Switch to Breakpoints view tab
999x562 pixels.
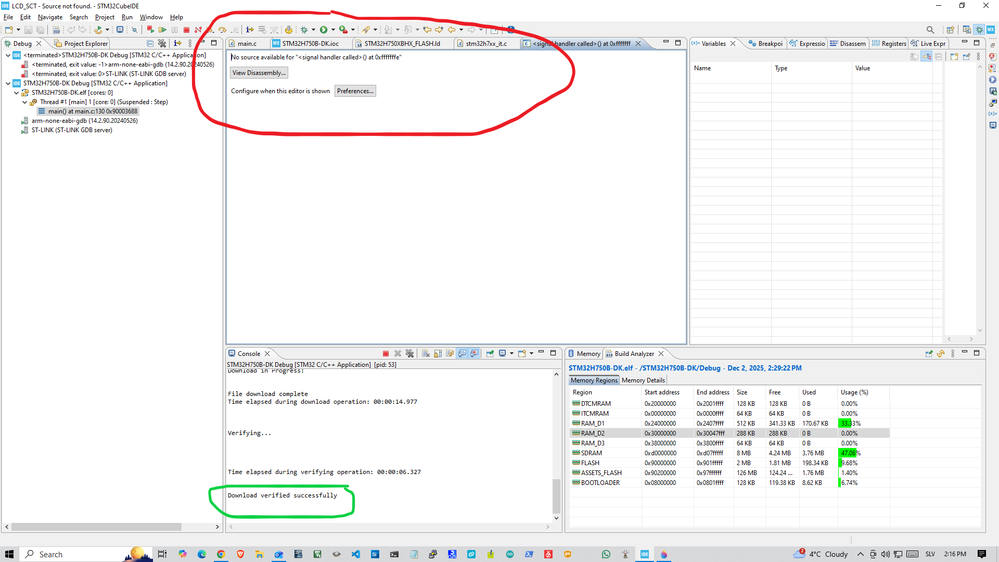click(x=765, y=43)
